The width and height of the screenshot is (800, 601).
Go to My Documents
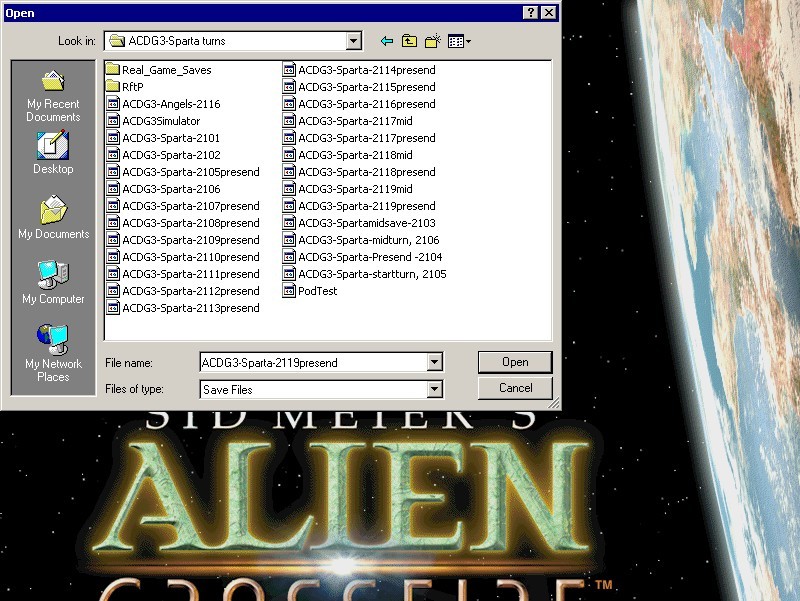(x=53, y=218)
